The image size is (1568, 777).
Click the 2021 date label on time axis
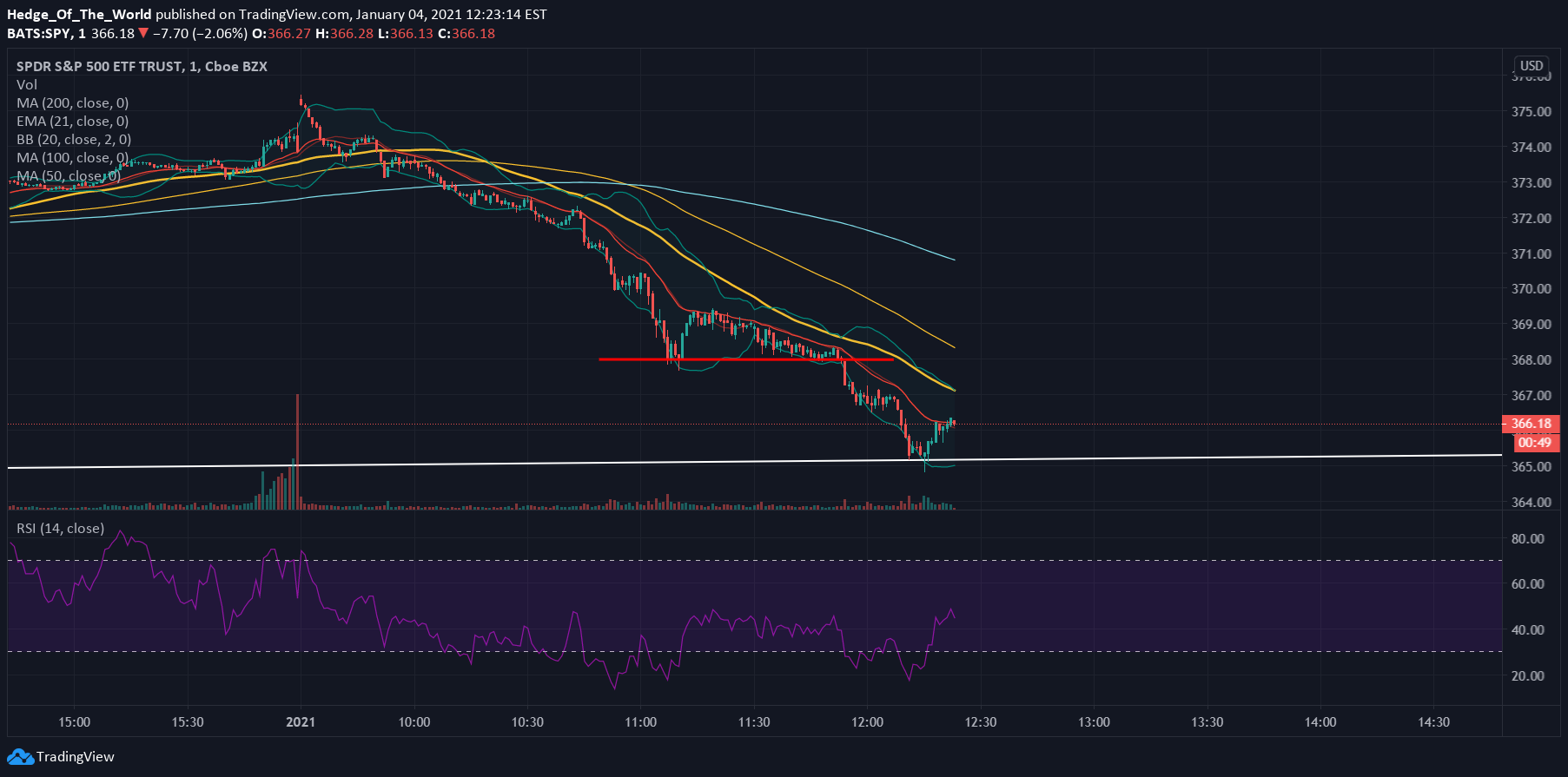[x=301, y=721]
